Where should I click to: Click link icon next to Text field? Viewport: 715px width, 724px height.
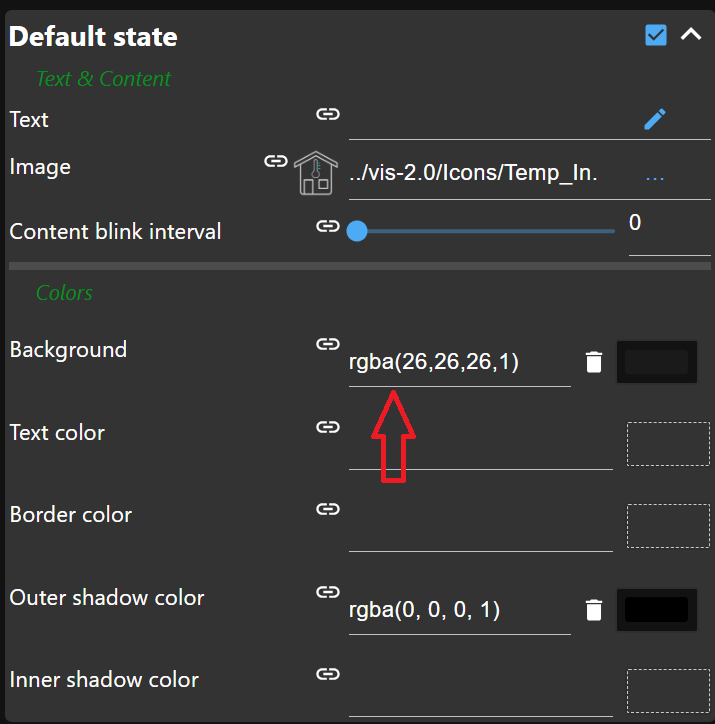[x=327, y=114]
